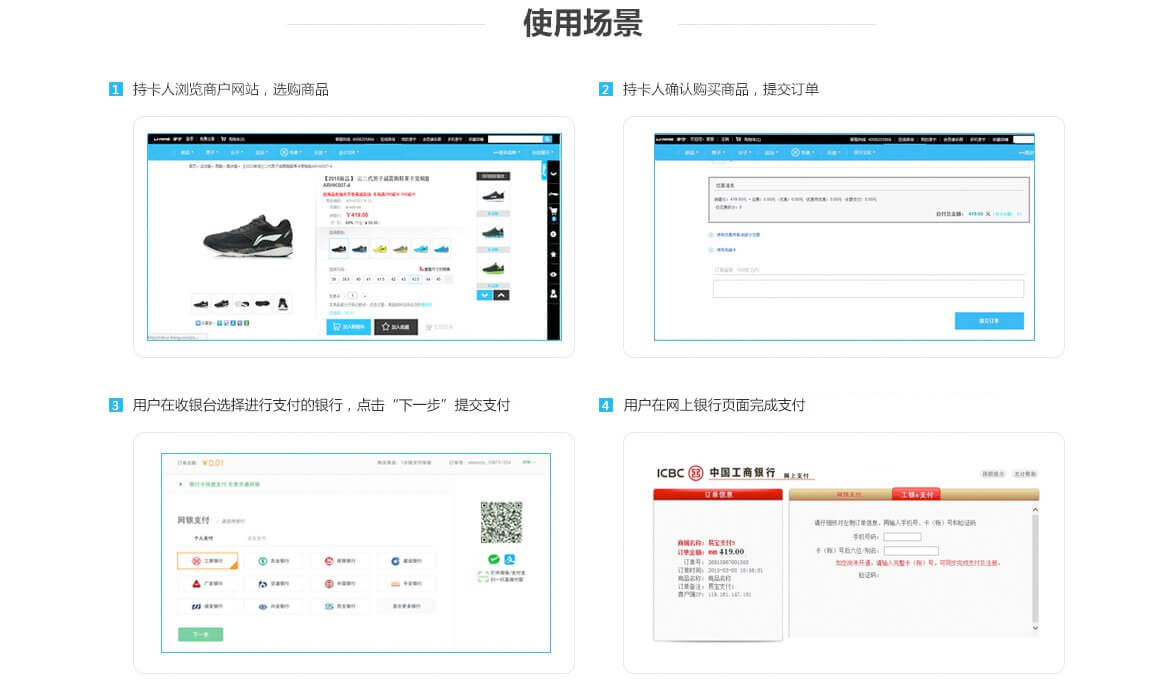Click the scrollbar down arrow on the bank page
This screenshot has height=691, width=1169.
pyautogui.click(x=1035, y=628)
